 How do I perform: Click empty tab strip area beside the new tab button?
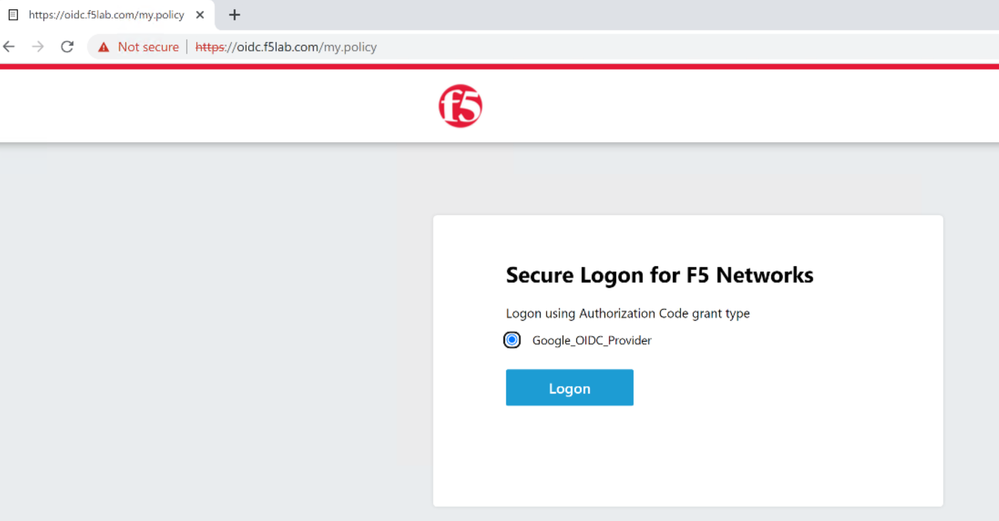(600, 15)
